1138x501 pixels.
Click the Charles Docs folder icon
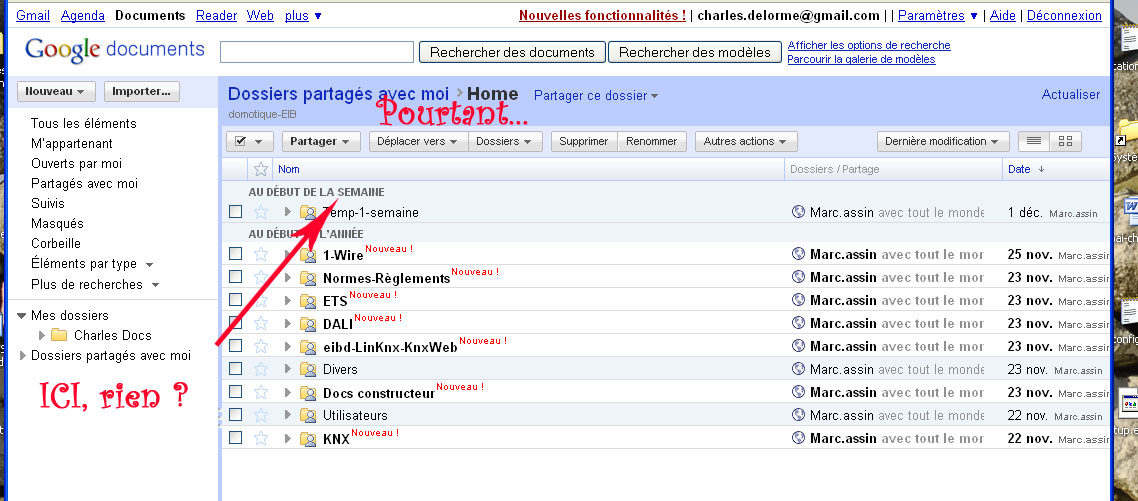[59, 335]
